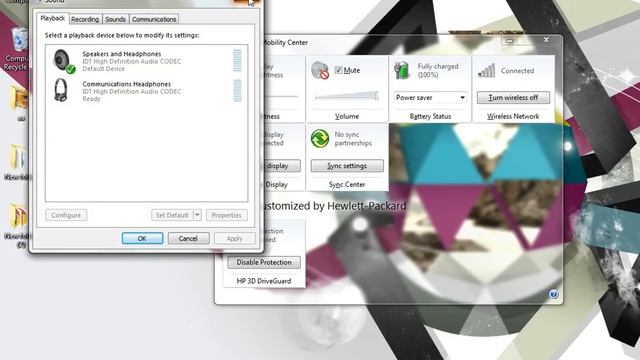Switch to the Recording tab

pos(85,19)
